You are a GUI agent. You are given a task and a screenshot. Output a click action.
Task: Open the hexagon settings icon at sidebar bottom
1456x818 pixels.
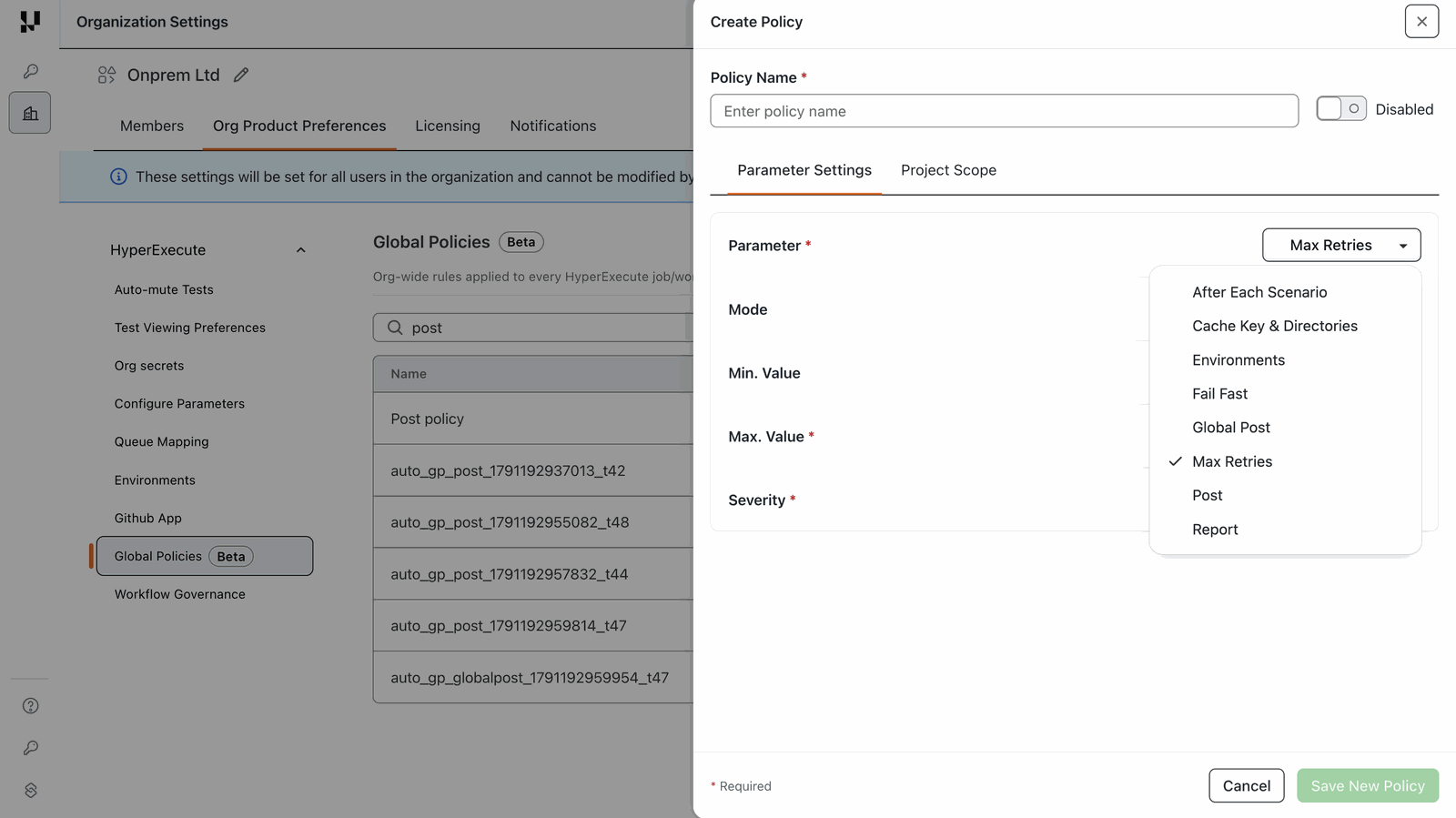(x=30, y=790)
